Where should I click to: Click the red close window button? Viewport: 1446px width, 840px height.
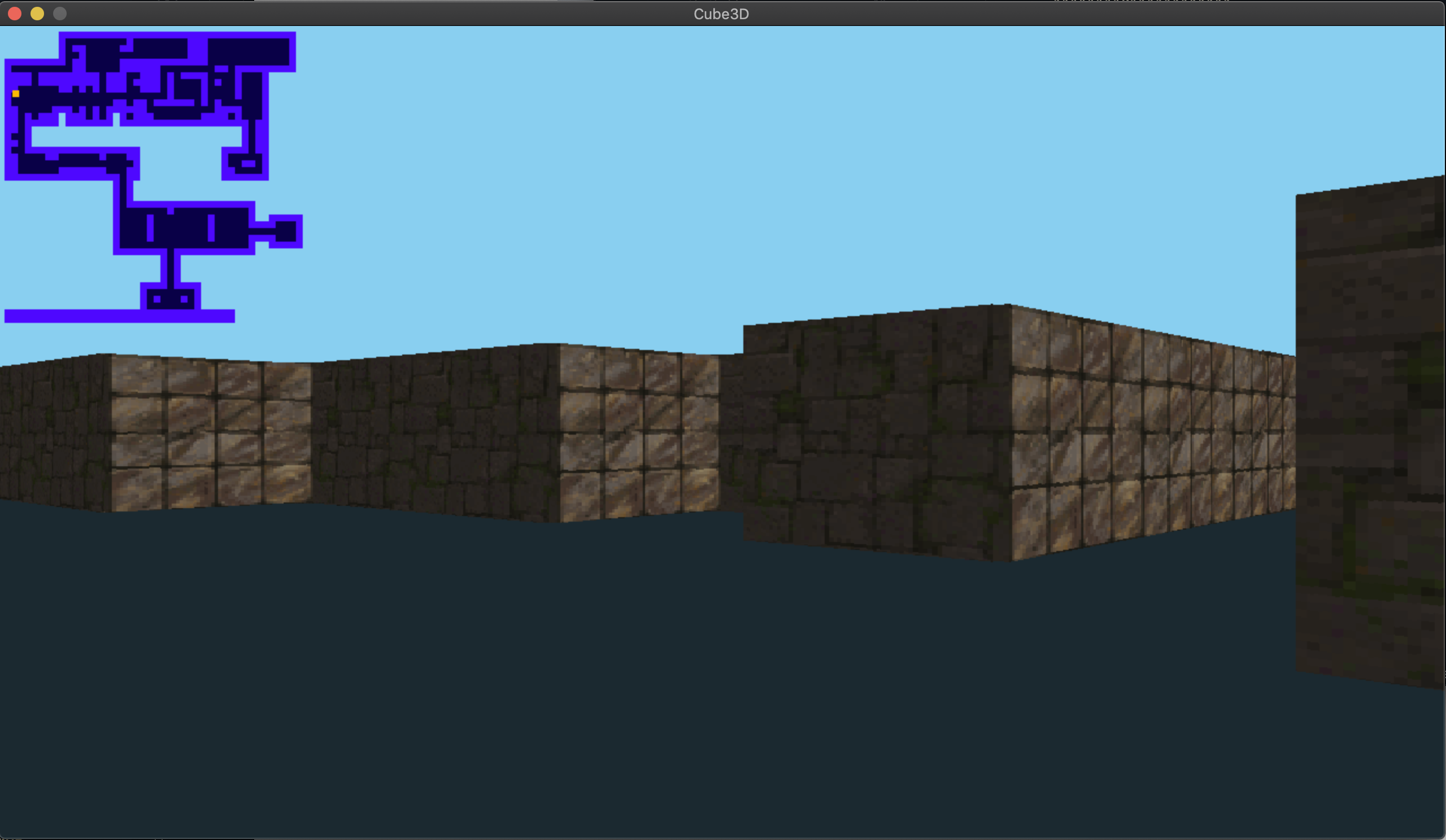(15, 14)
